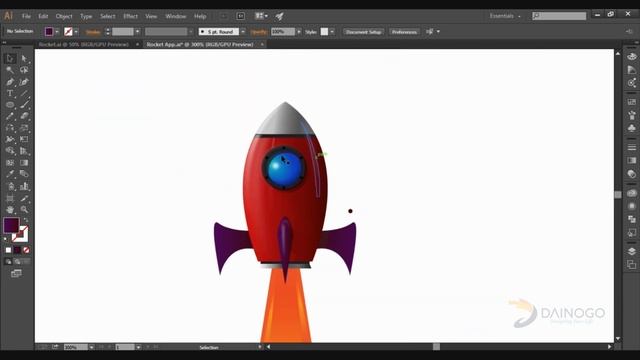This screenshot has width=640, height=360.
Task: Open the Stroke panel
Action: coord(632,147)
